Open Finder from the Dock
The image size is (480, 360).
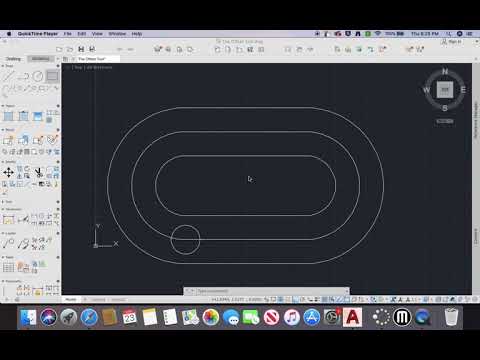pos(28,317)
